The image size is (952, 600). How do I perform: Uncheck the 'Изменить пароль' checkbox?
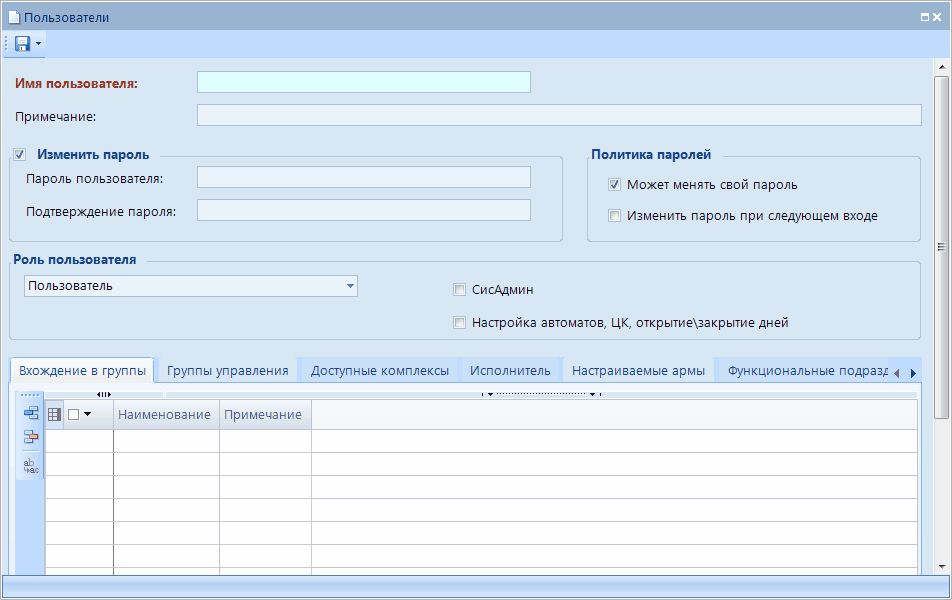[x=20, y=155]
